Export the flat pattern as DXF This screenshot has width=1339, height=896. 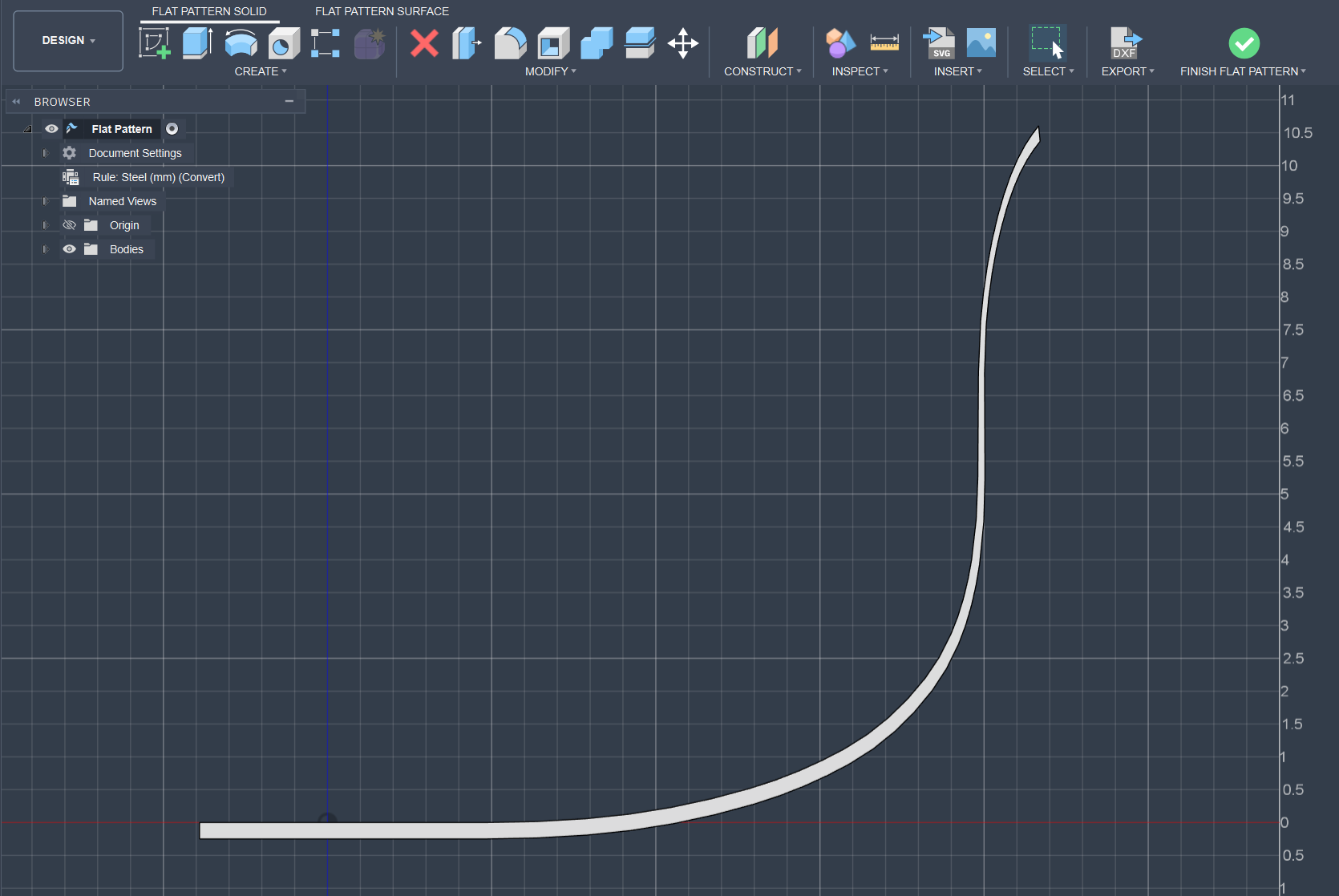(x=1126, y=43)
